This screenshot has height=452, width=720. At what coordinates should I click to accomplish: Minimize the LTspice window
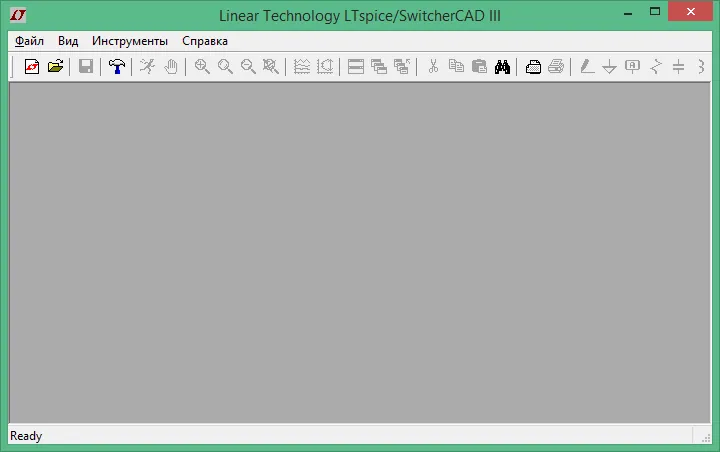[x=628, y=12]
